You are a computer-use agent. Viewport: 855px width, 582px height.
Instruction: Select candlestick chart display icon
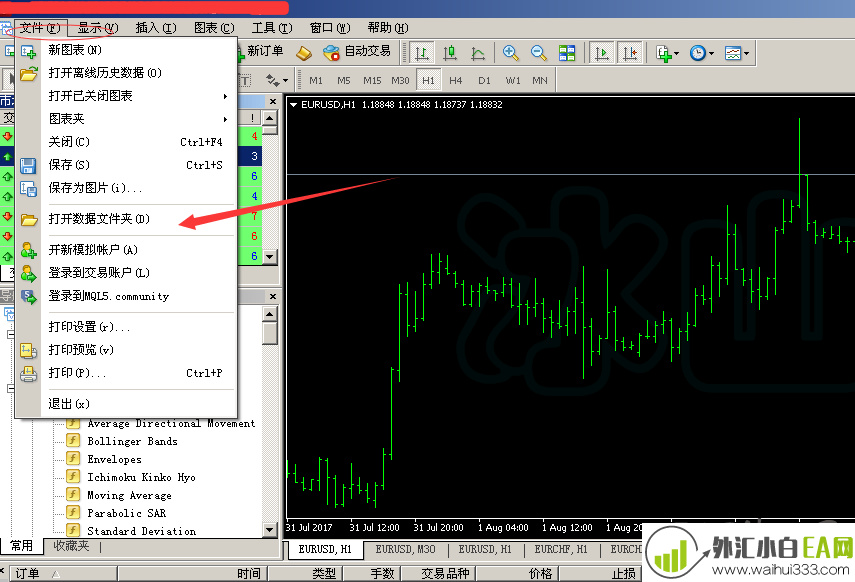pos(450,53)
